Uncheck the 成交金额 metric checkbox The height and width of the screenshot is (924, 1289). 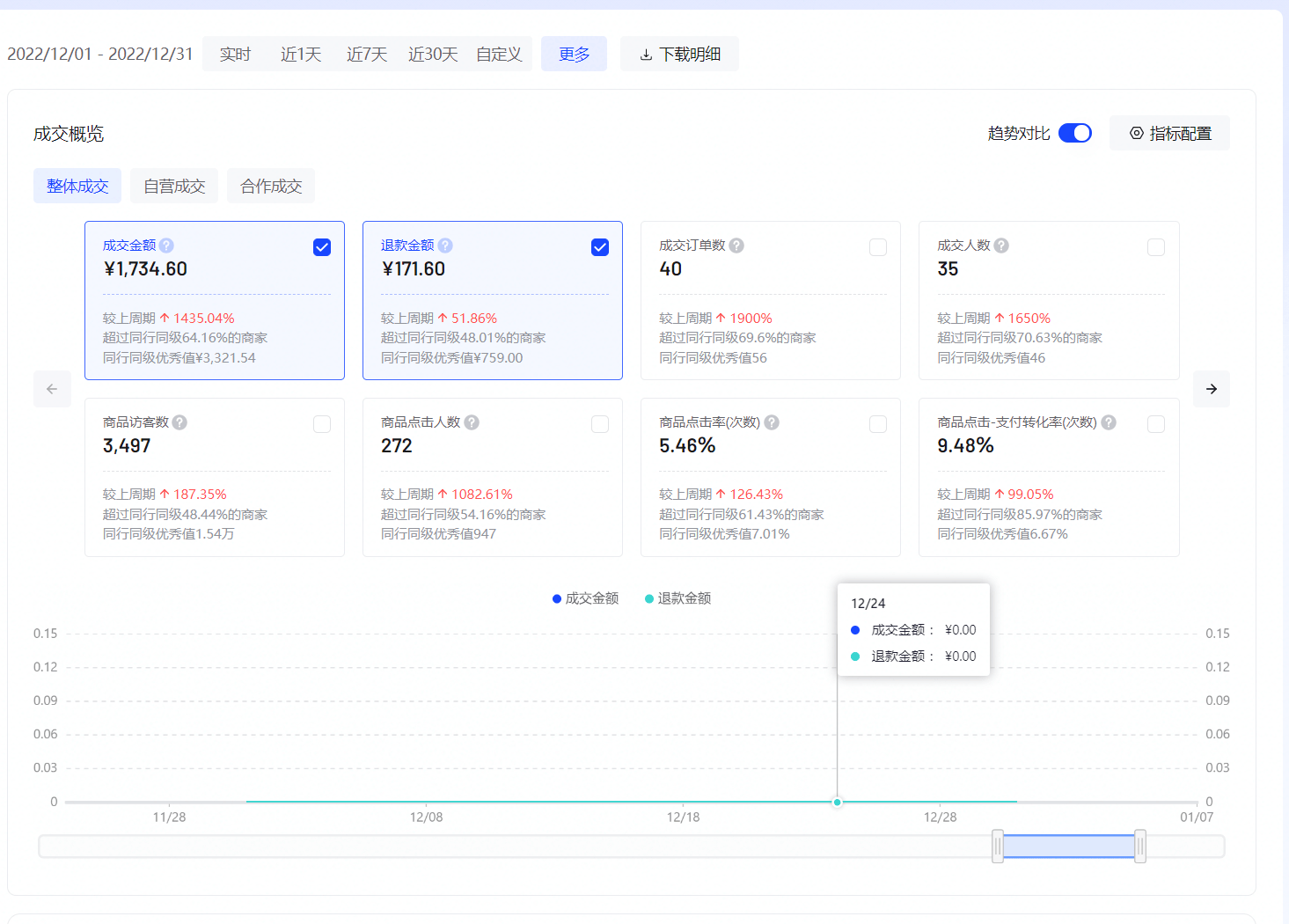tap(322, 247)
